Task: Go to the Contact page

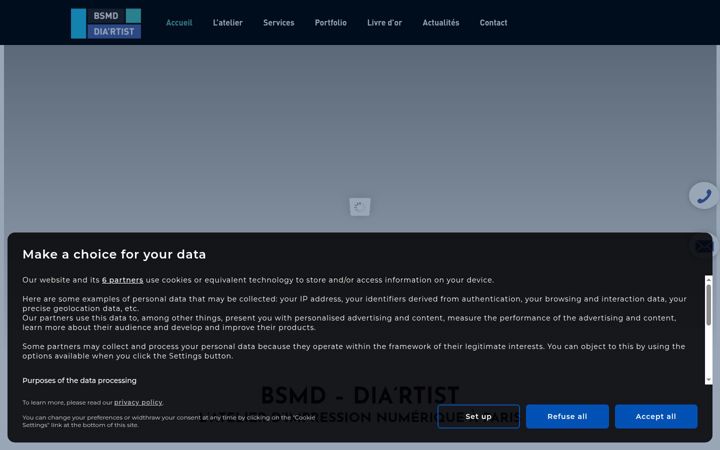Action: [494, 22]
